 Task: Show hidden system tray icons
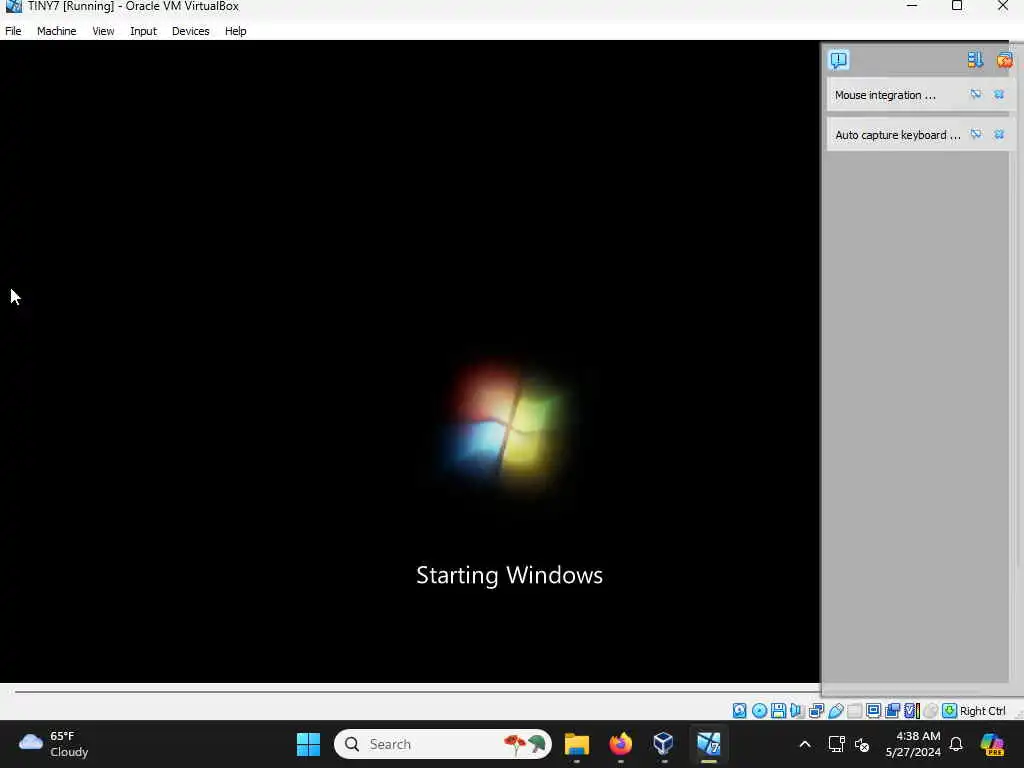[x=805, y=744]
